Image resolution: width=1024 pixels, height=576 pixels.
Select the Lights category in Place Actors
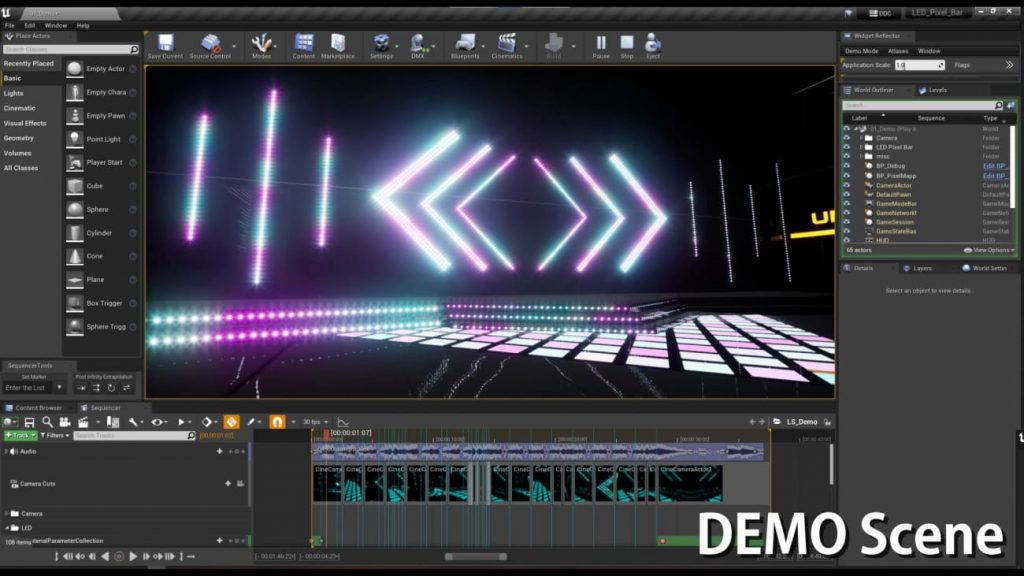[x=14, y=93]
